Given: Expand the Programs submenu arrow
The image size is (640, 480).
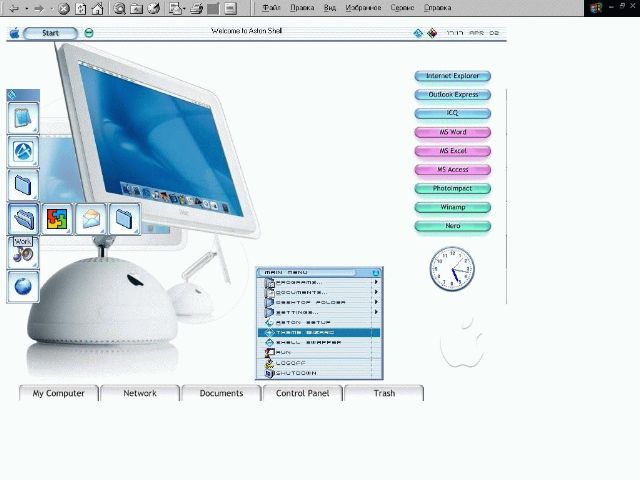Looking at the screenshot, I should click(x=376, y=282).
